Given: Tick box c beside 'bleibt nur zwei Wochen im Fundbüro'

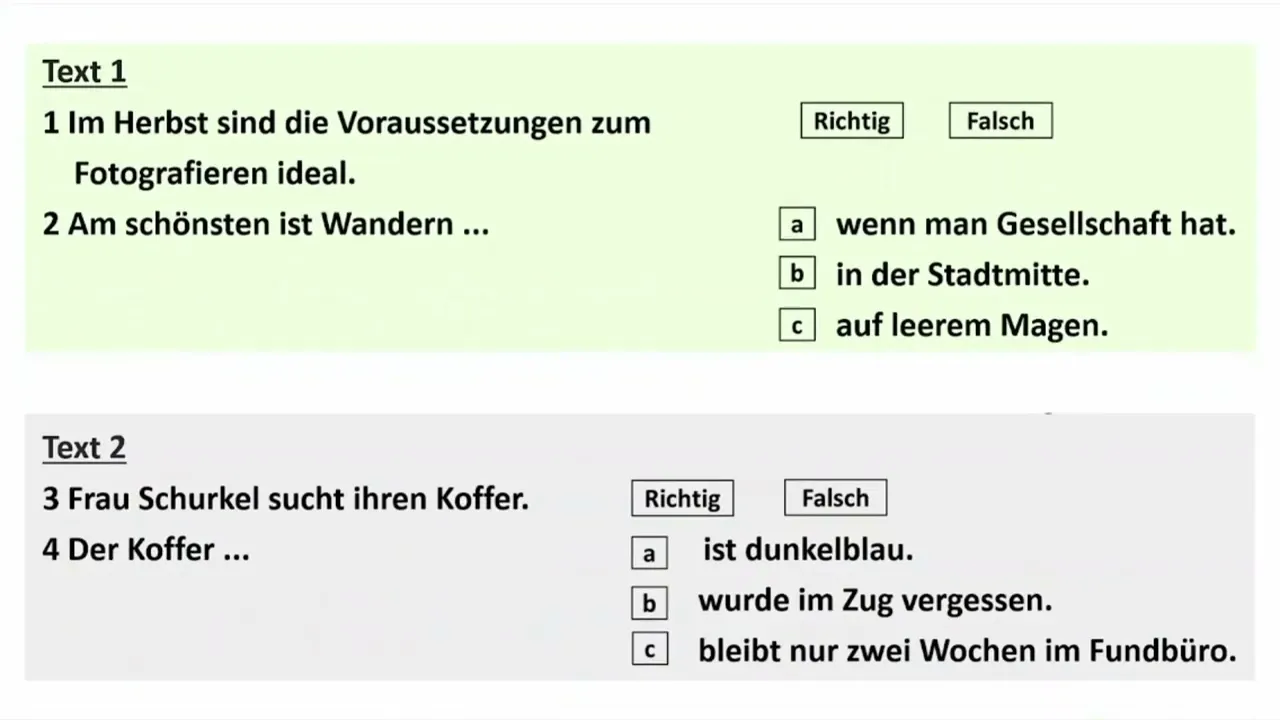Looking at the screenshot, I should (649, 650).
